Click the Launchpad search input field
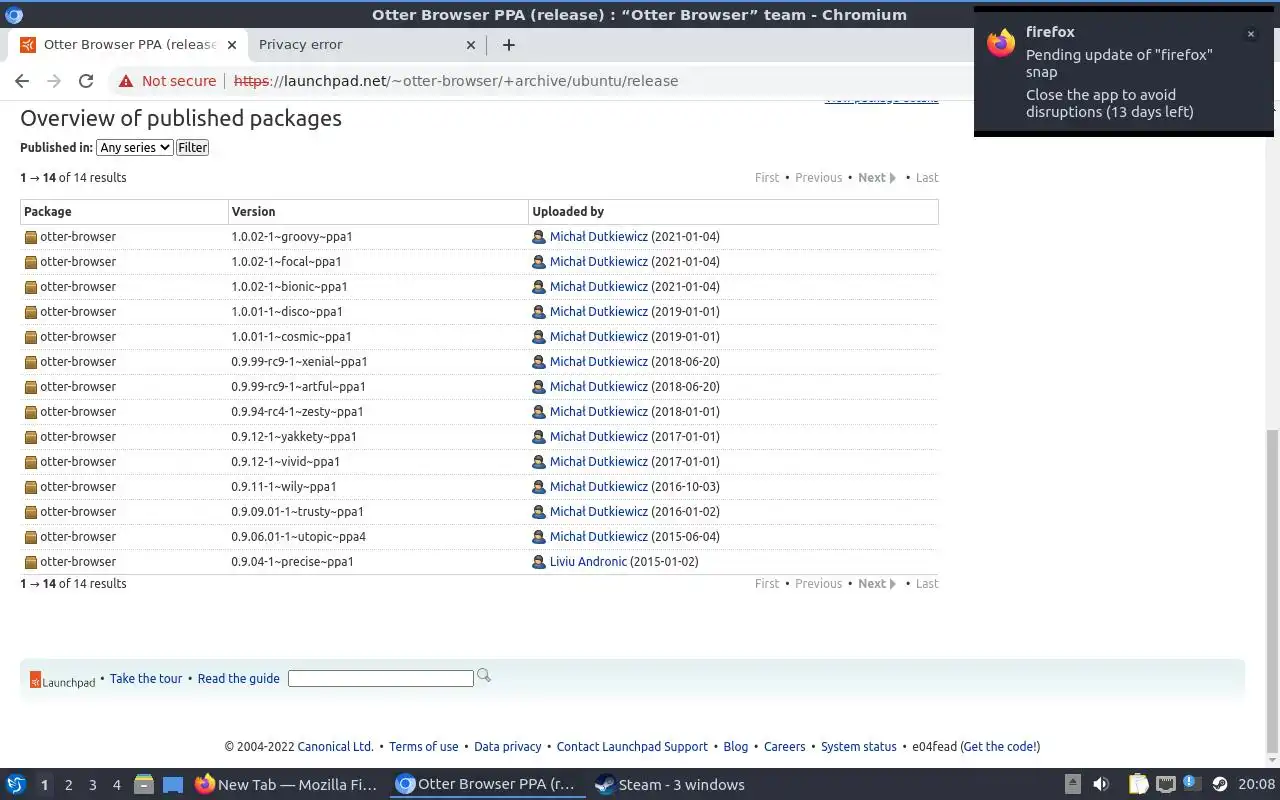 (380, 678)
